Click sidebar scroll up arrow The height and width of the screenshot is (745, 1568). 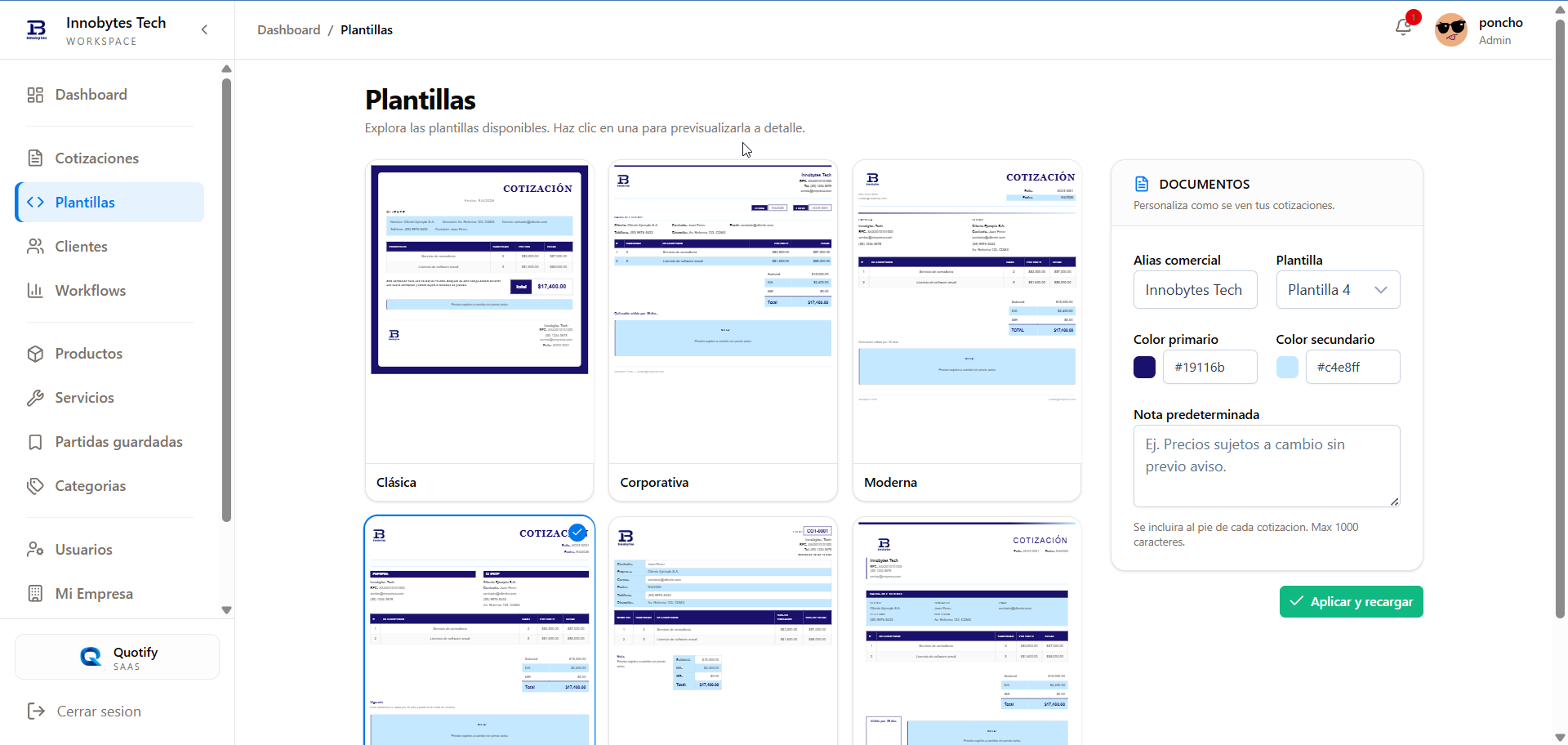[x=226, y=69]
